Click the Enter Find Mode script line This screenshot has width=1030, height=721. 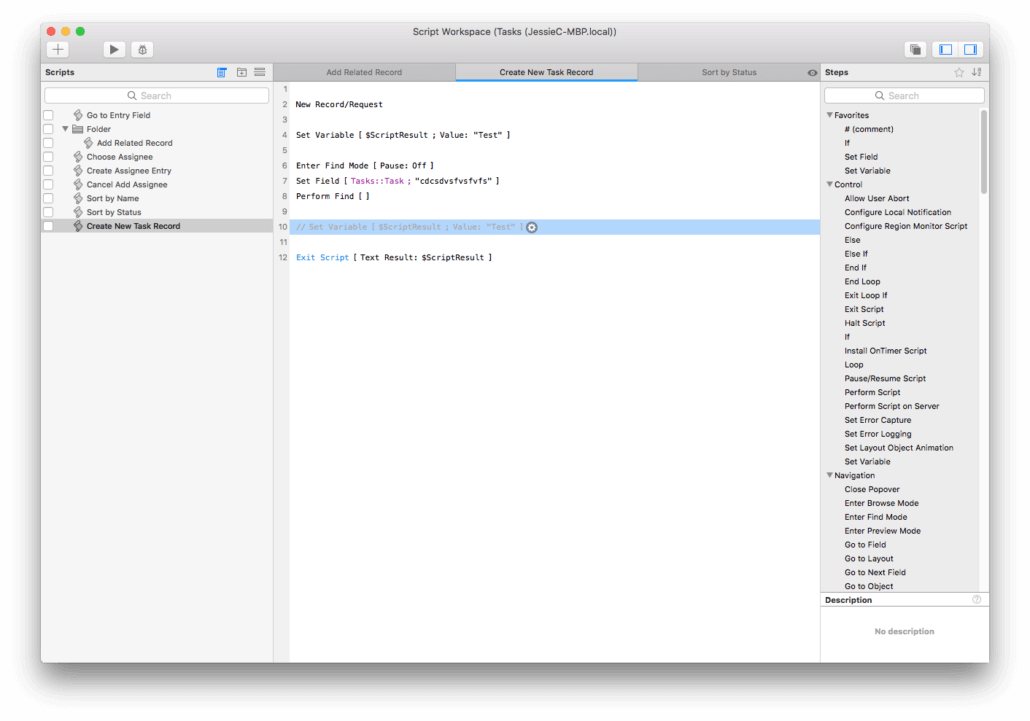[x=554, y=165]
